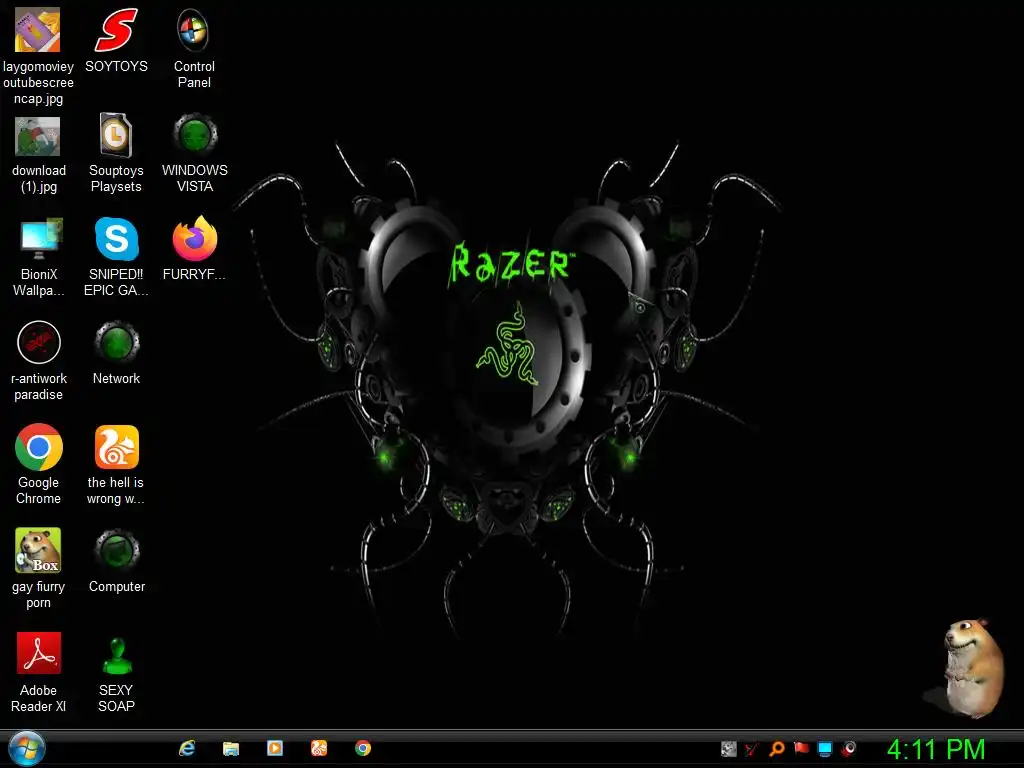Open Google Chrome from the taskbar

tap(362, 748)
